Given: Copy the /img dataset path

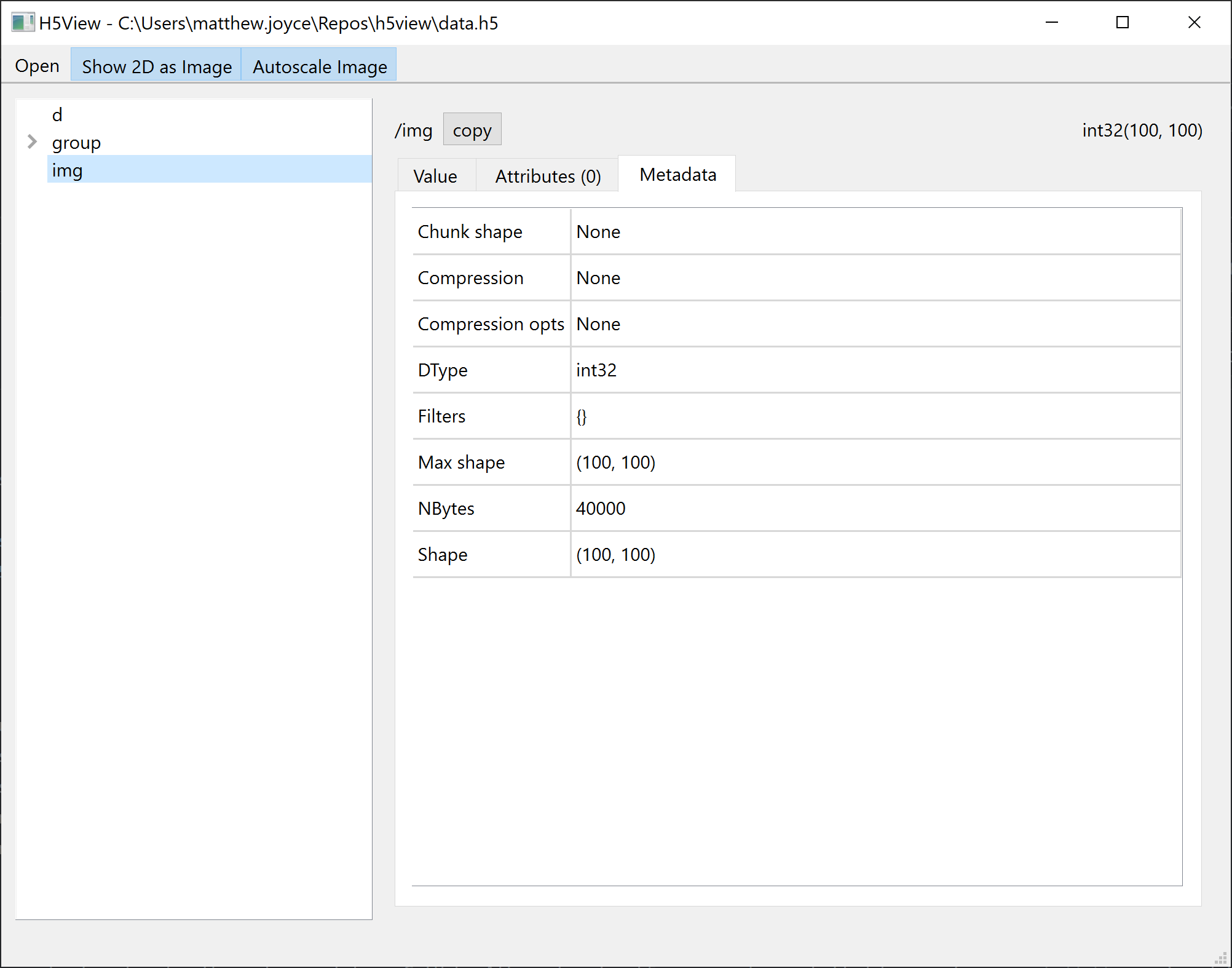Looking at the screenshot, I should (472, 129).
